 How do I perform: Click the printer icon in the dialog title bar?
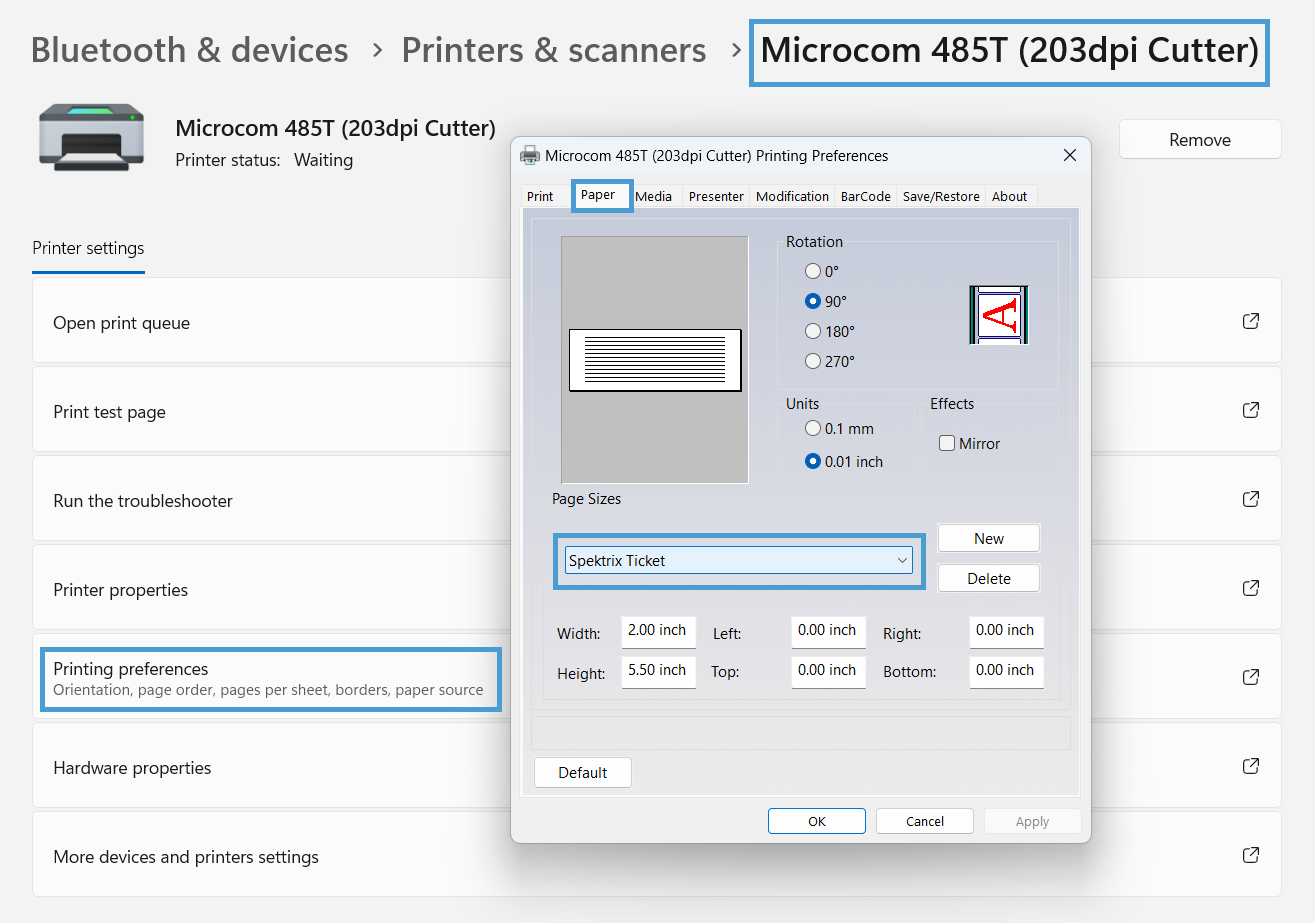click(x=529, y=155)
